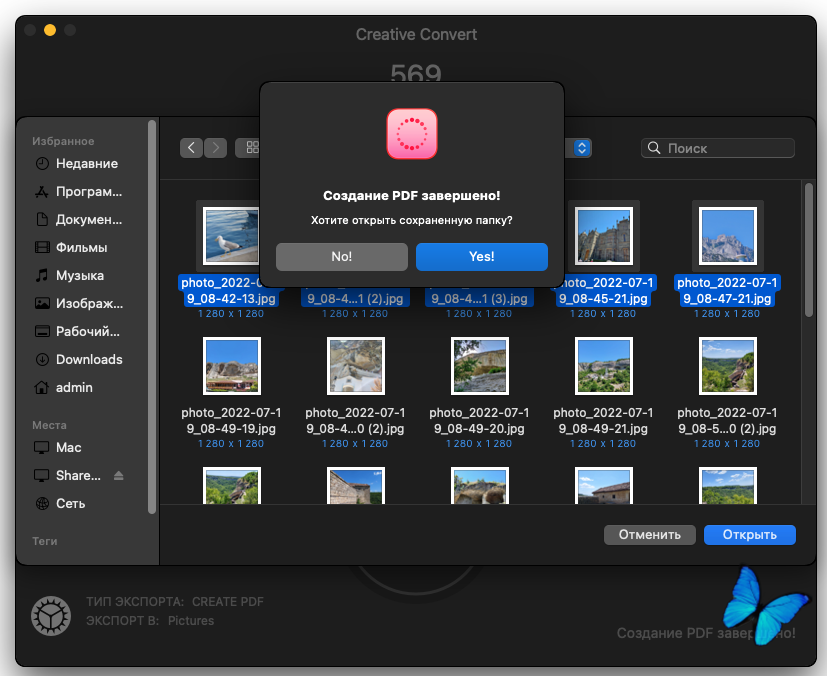Go forward with the right chevron
This screenshot has width=827, height=676.
coord(215,148)
